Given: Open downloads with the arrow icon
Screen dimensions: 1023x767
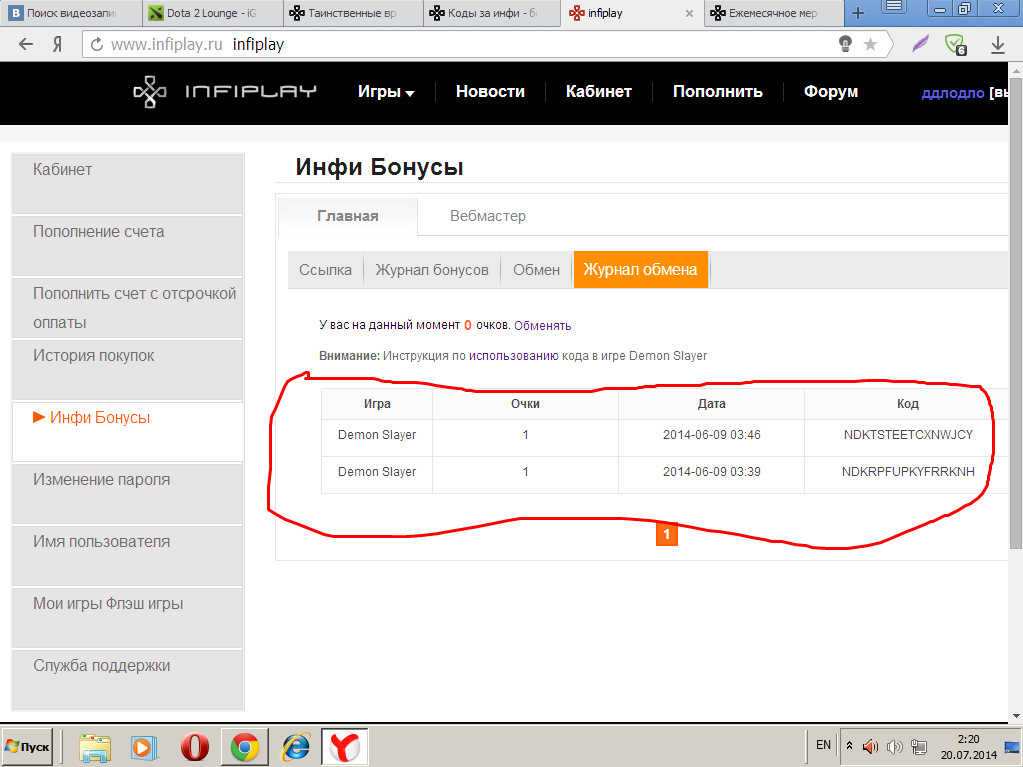Looking at the screenshot, I should coord(998,44).
